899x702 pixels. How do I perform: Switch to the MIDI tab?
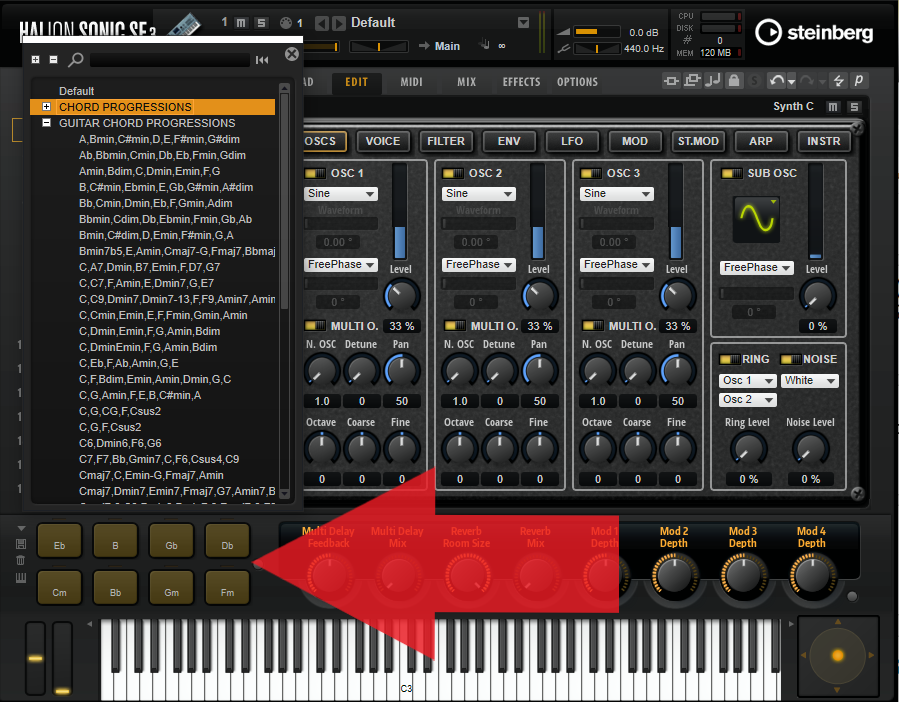tap(412, 82)
